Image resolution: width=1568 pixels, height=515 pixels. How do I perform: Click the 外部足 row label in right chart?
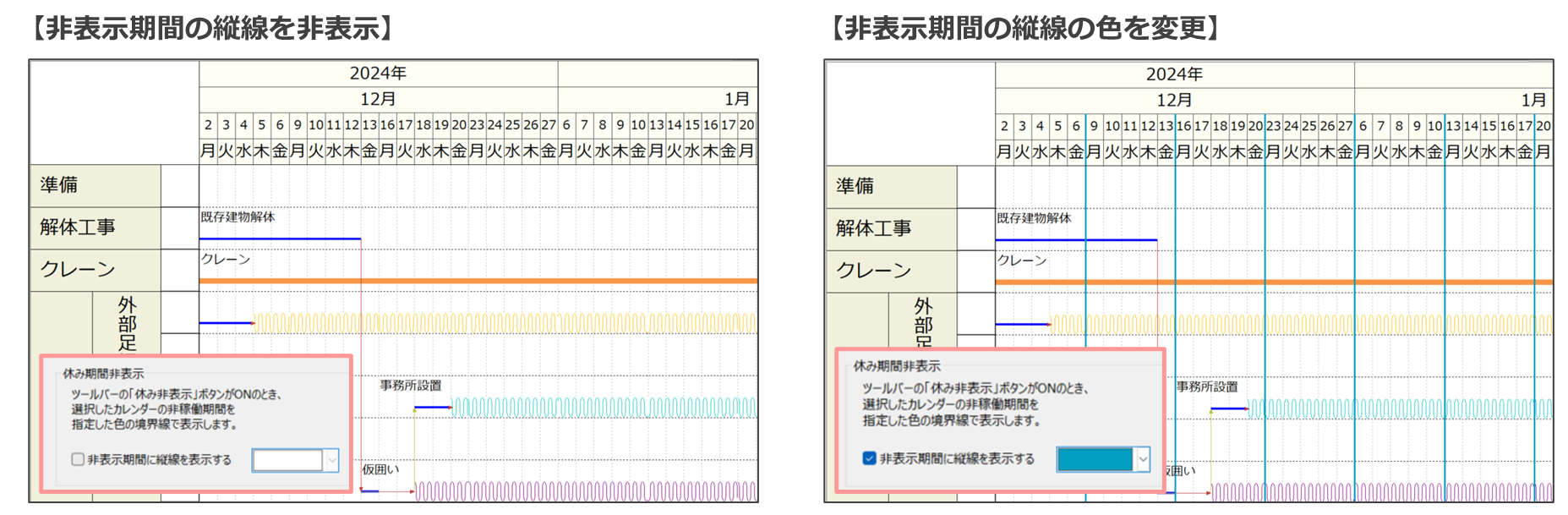point(923,322)
